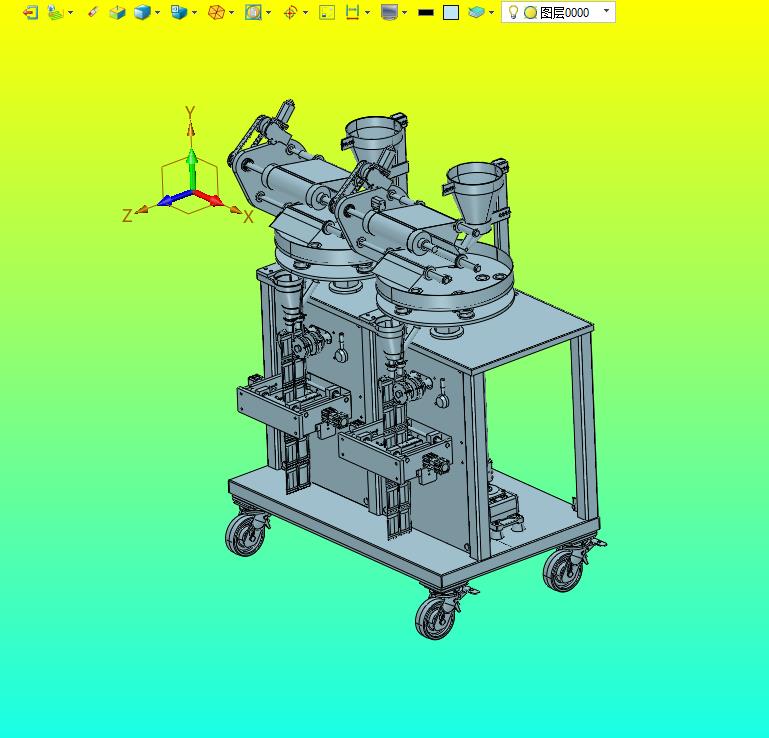Select the eraser tool icon
The height and width of the screenshot is (738, 769).
[x=93, y=12]
